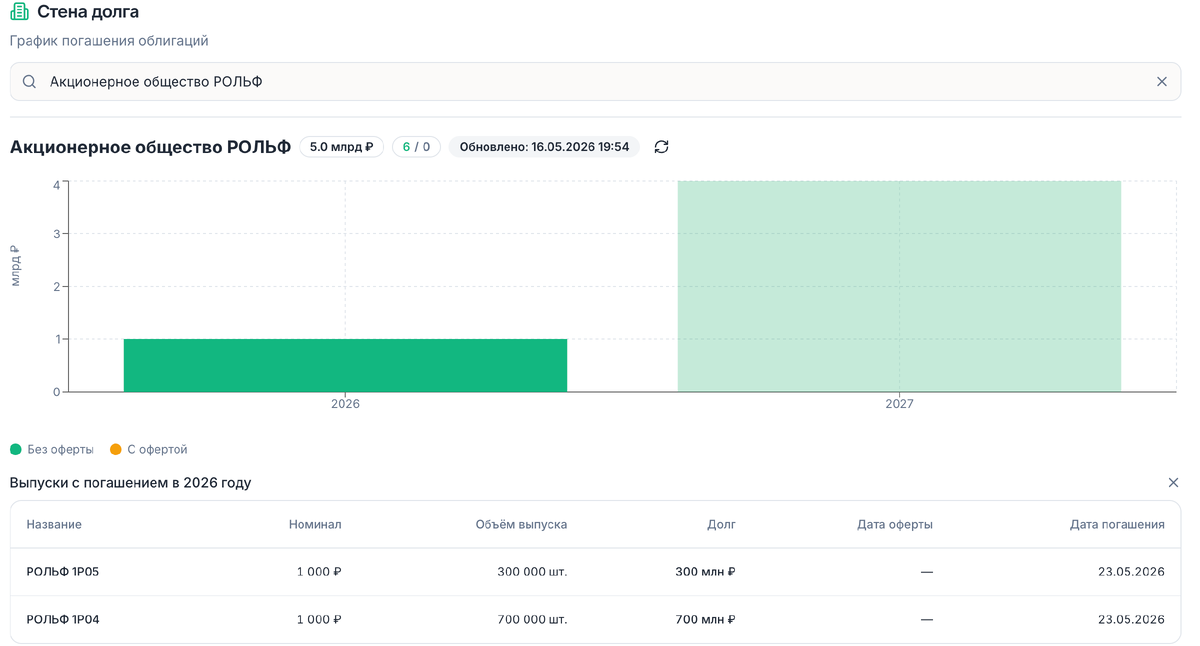
Task: Click the Акционерное общество РОЛЬФ heading
Action: 150,147
